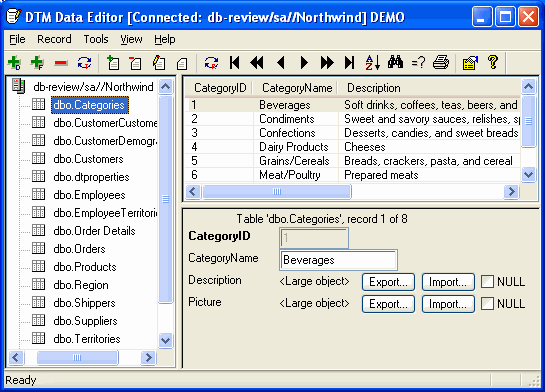Select dbo.Categories in the table tree
This screenshot has height=392, width=545.
(90, 105)
